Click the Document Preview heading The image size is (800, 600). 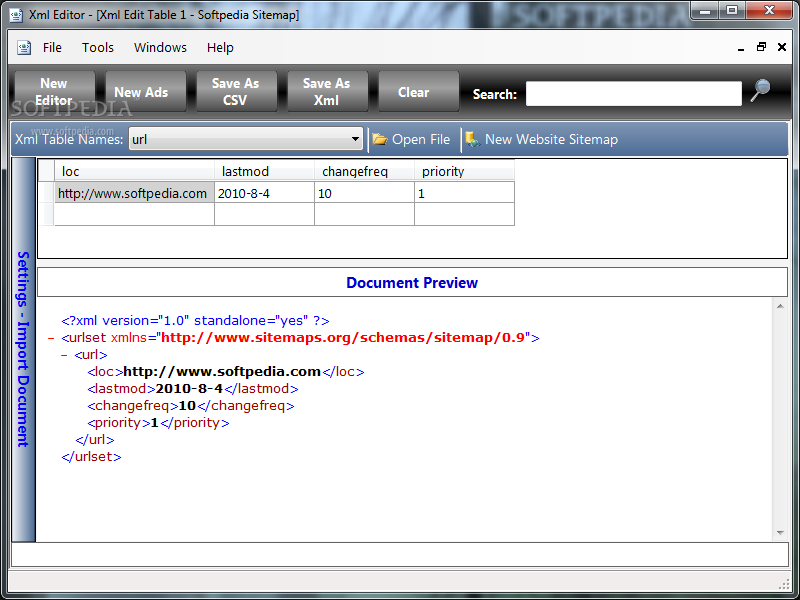pos(412,283)
